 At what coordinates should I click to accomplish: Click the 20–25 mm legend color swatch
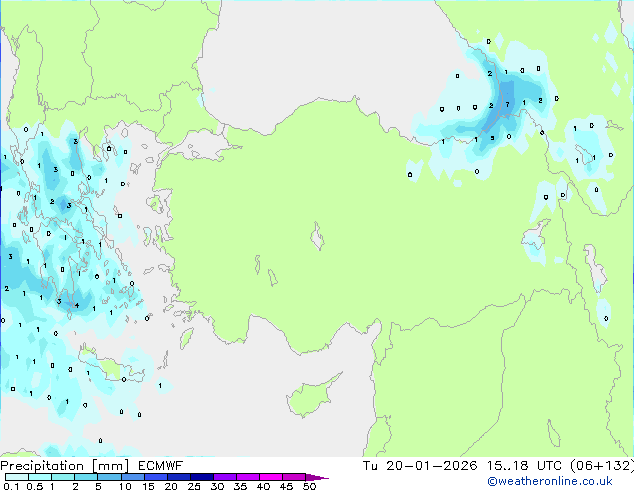click(178, 477)
